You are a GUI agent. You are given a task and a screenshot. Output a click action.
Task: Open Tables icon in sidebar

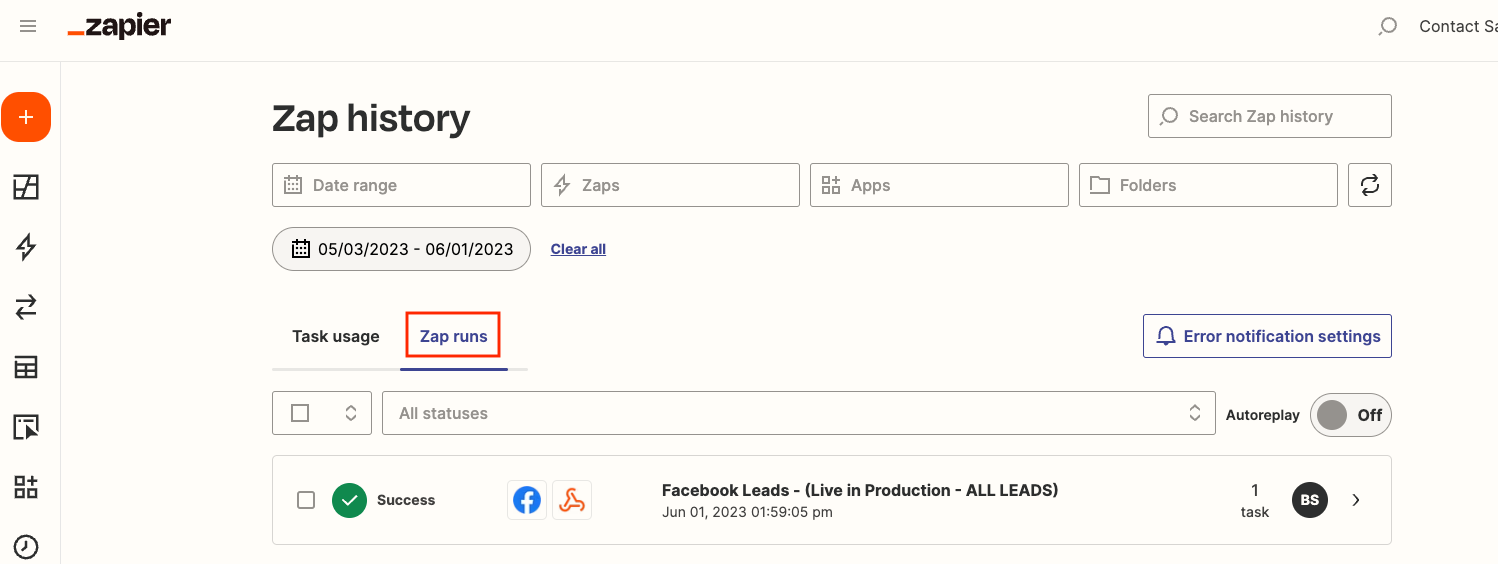[26, 367]
